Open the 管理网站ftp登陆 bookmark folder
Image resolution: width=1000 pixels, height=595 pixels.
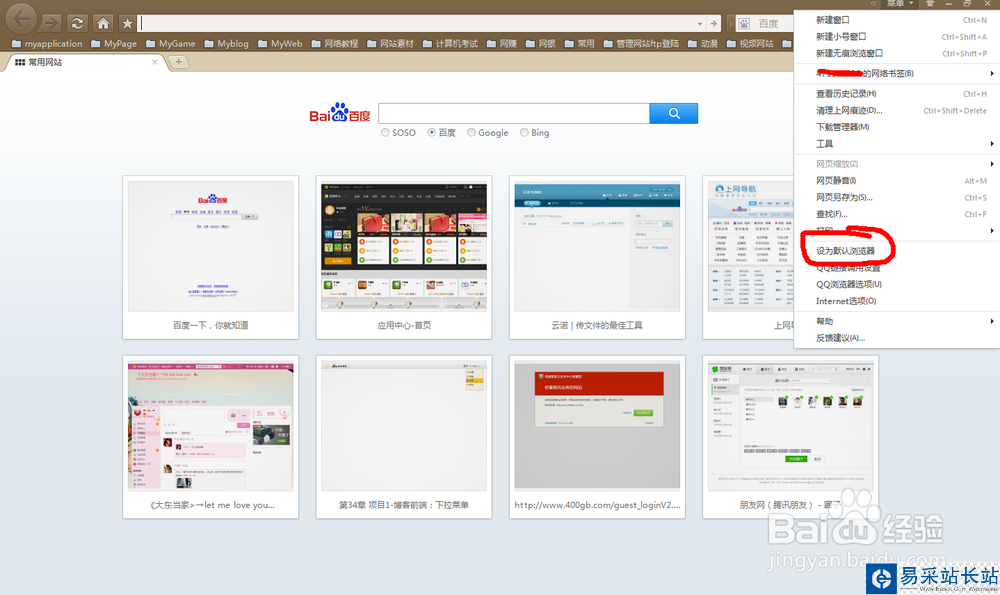point(641,43)
